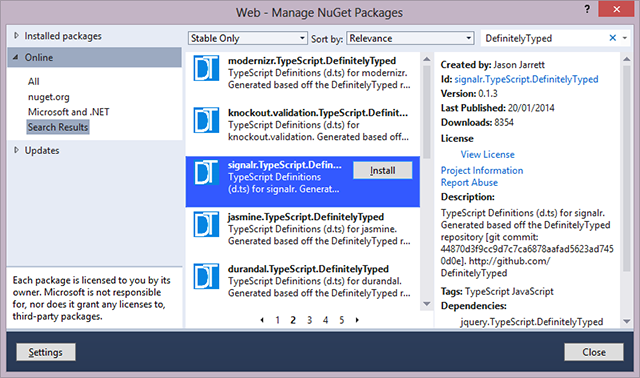
Task: Select the All source under Online
Action: [34, 82]
